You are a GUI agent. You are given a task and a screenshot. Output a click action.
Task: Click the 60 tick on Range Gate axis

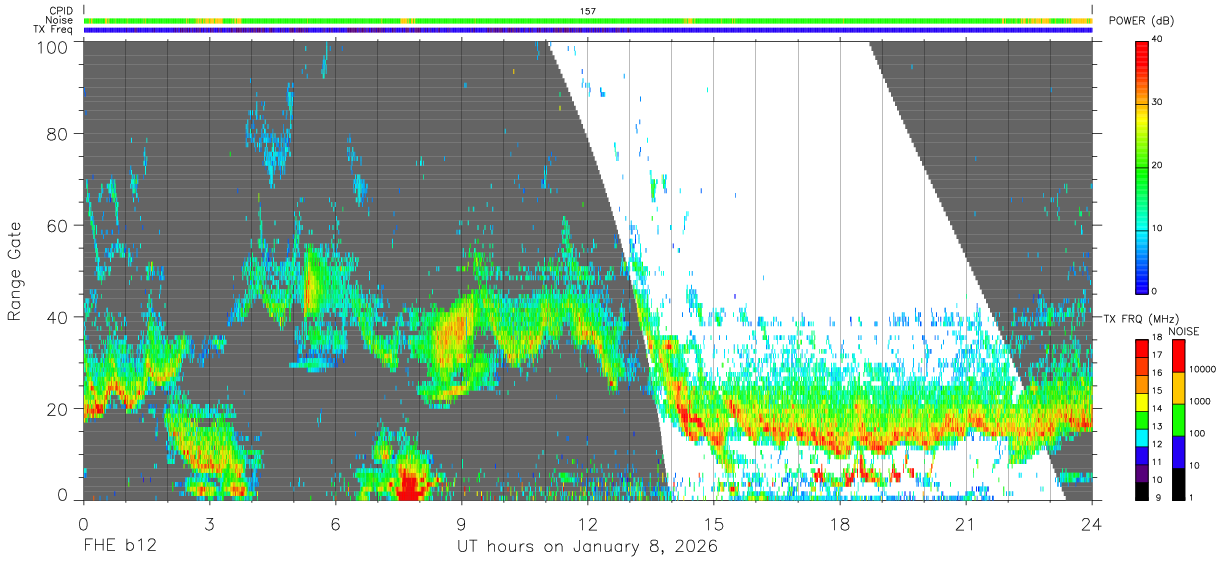click(56, 226)
